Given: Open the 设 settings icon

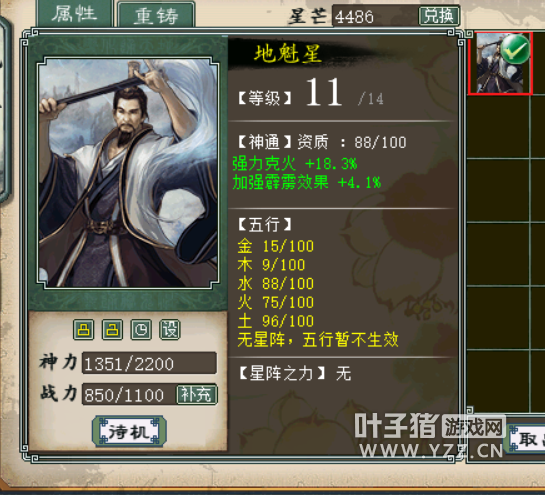Looking at the screenshot, I should [x=170, y=329].
